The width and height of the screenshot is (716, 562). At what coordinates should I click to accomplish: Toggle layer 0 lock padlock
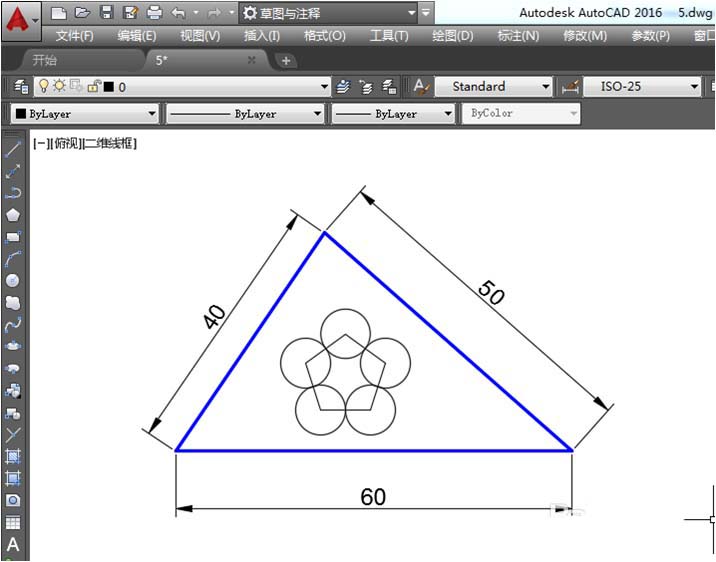click(94, 86)
